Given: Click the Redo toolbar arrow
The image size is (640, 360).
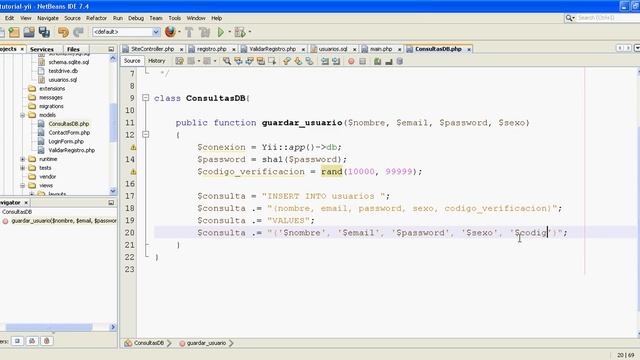Looking at the screenshot, I should click(78, 32).
